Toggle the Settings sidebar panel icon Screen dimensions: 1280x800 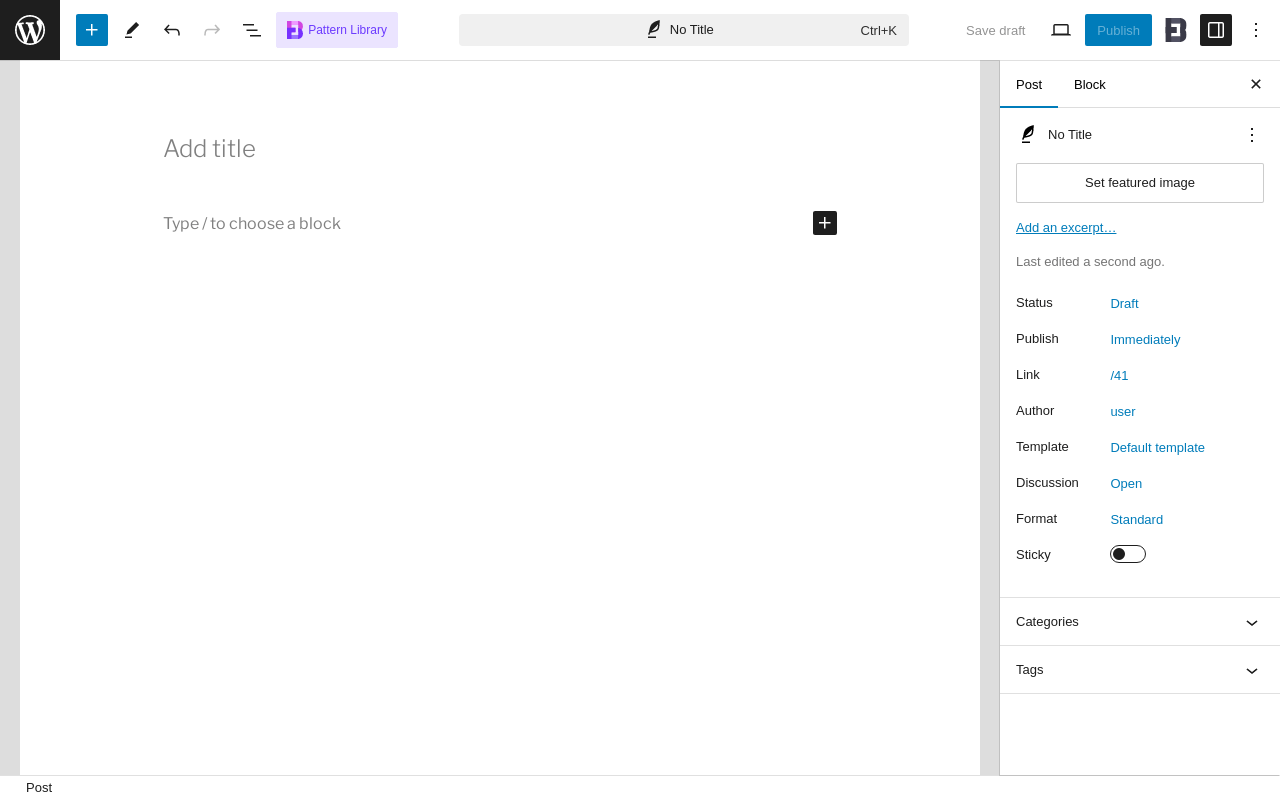coord(1216,30)
